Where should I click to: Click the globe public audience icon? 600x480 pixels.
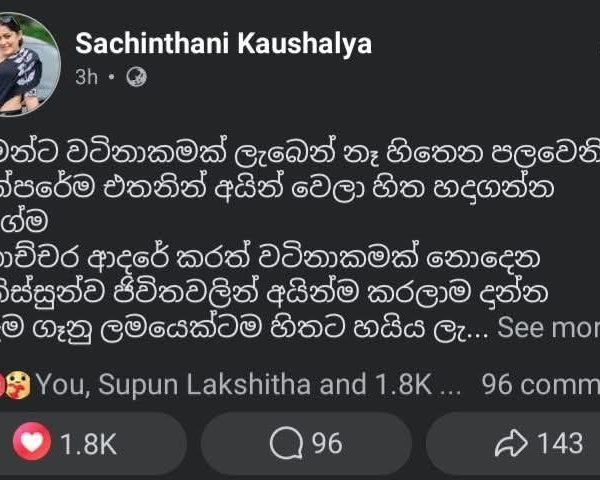tap(137, 78)
